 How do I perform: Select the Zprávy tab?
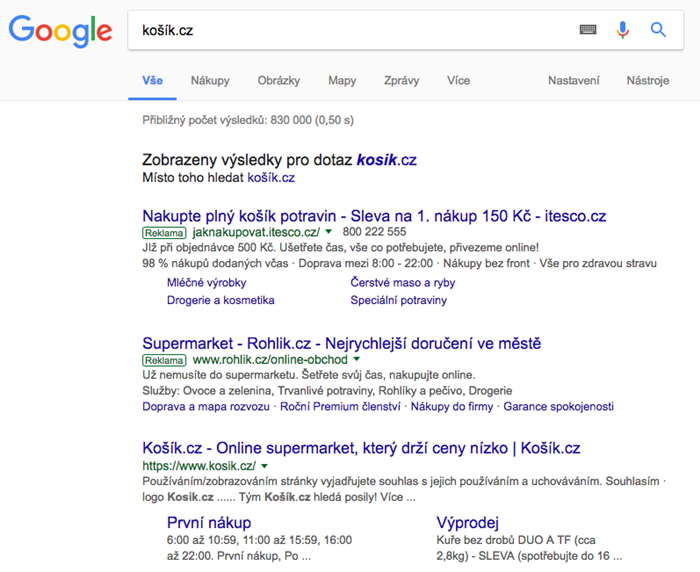point(401,81)
